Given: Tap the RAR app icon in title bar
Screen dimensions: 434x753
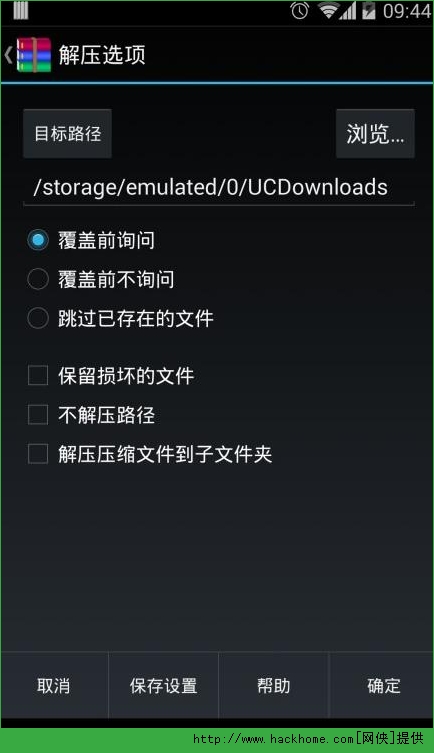Looking at the screenshot, I should click(34, 55).
